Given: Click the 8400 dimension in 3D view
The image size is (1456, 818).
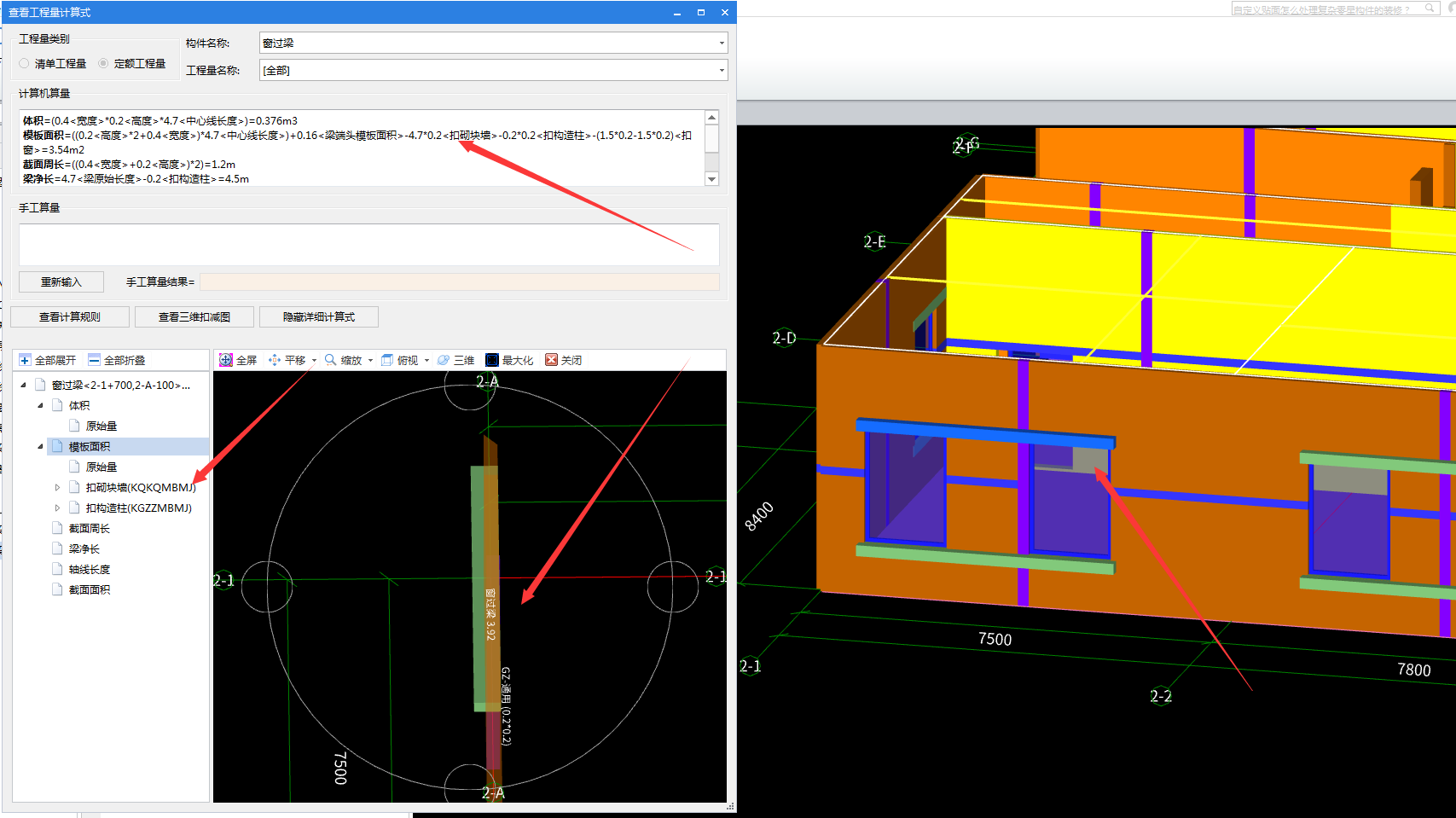Looking at the screenshot, I should tap(759, 517).
